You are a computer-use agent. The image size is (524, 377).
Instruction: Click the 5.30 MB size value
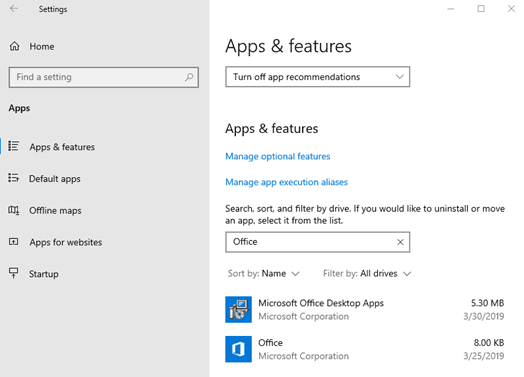pyautogui.click(x=488, y=303)
